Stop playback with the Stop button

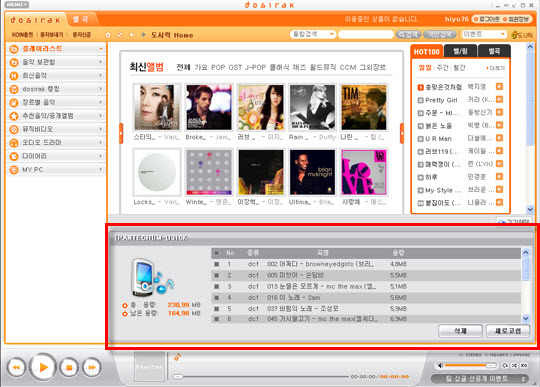(69, 368)
